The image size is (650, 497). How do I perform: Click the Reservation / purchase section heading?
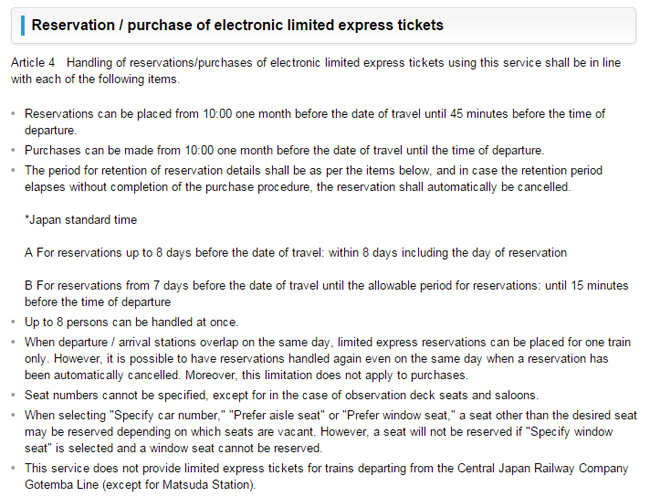pos(237,25)
